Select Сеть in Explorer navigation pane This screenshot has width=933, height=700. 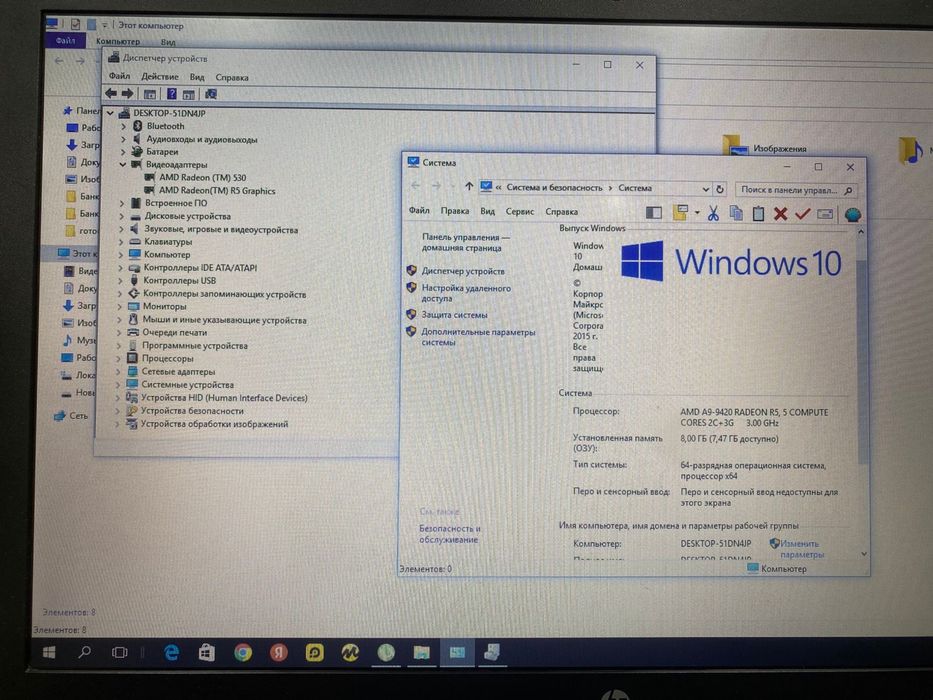(78, 416)
